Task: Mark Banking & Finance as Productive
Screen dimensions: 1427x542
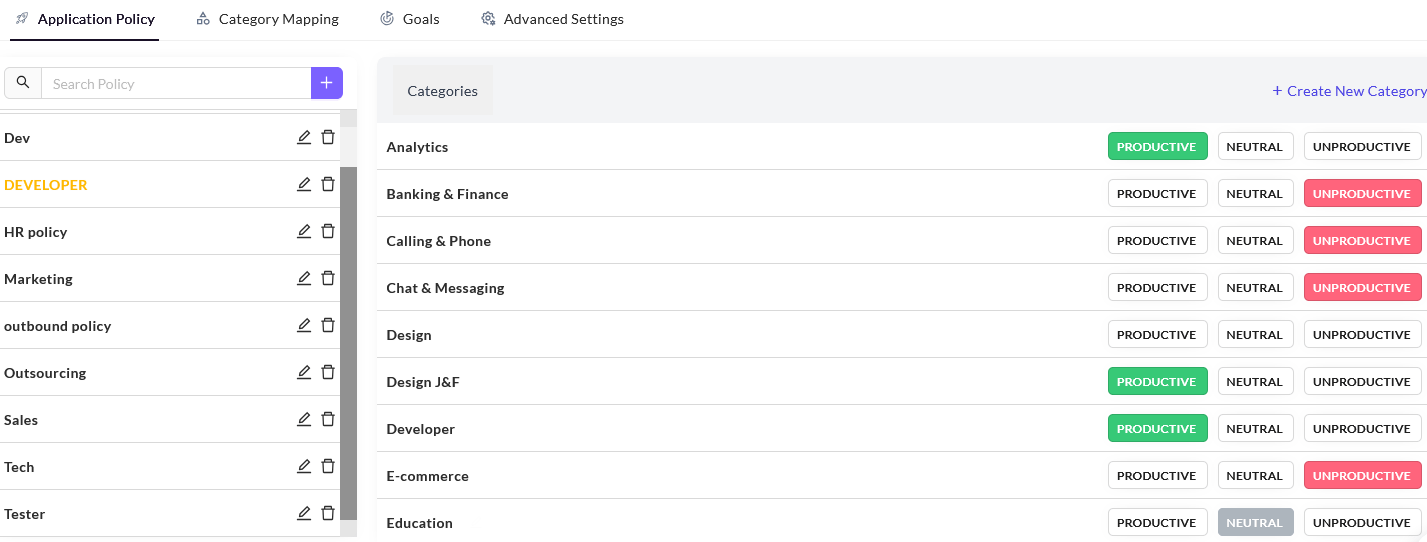Action: click(x=1157, y=194)
